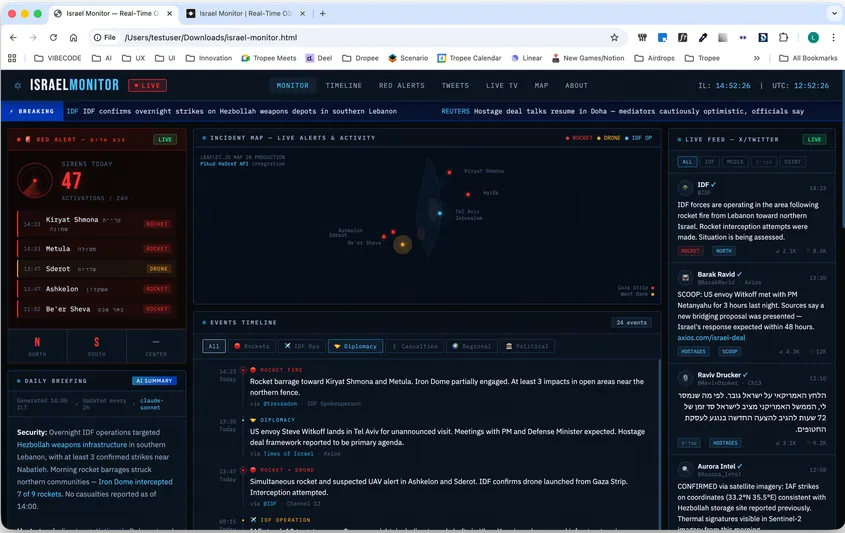Viewport: 845px width, 533px height.
Task: Switch to the RED ALERTS nav tab
Action: click(x=401, y=85)
